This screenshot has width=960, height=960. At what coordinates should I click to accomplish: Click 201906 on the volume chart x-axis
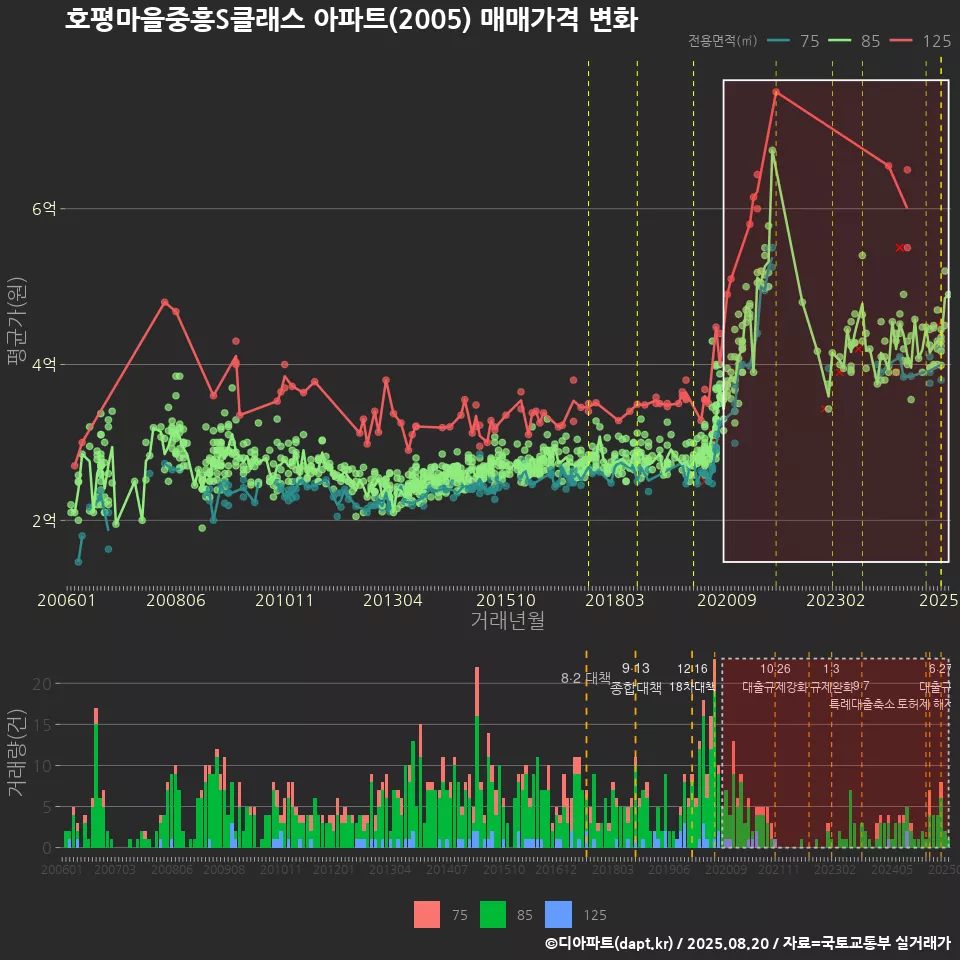click(x=669, y=869)
